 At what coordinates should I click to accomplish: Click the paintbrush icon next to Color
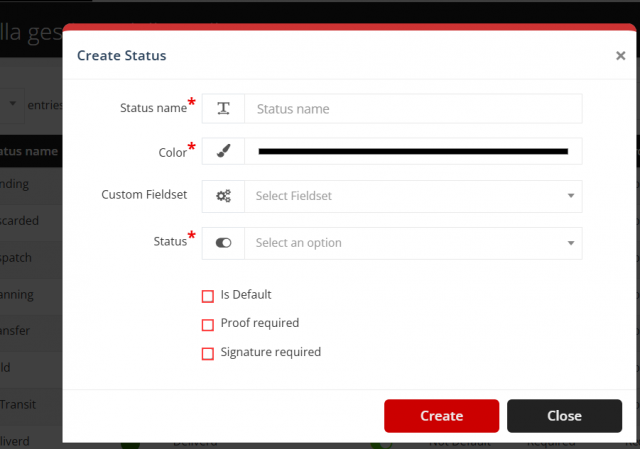[223, 151]
